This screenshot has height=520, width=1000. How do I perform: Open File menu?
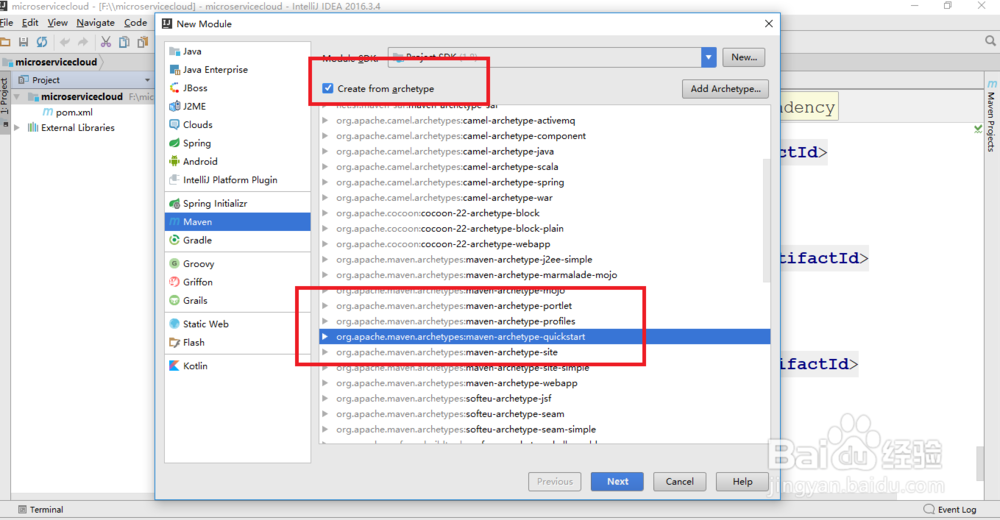(7, 23)
